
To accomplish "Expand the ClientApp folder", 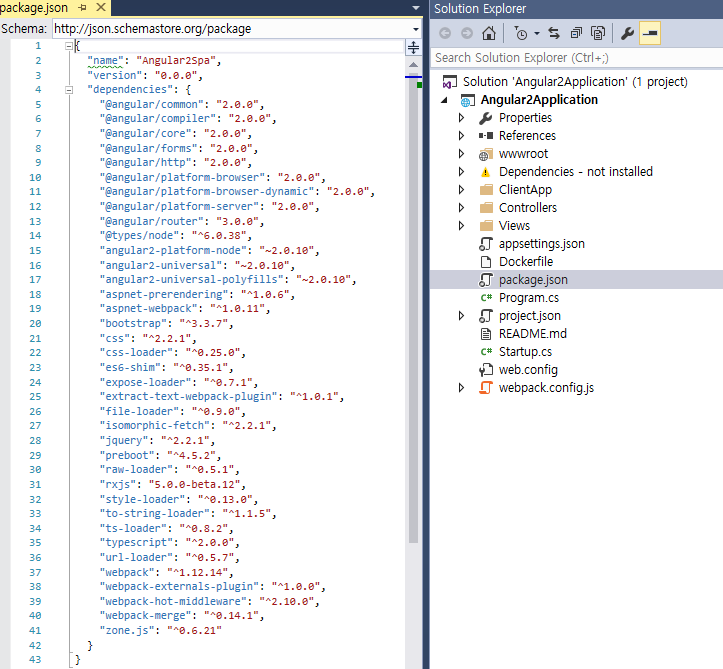I will [x=461, y=189].
